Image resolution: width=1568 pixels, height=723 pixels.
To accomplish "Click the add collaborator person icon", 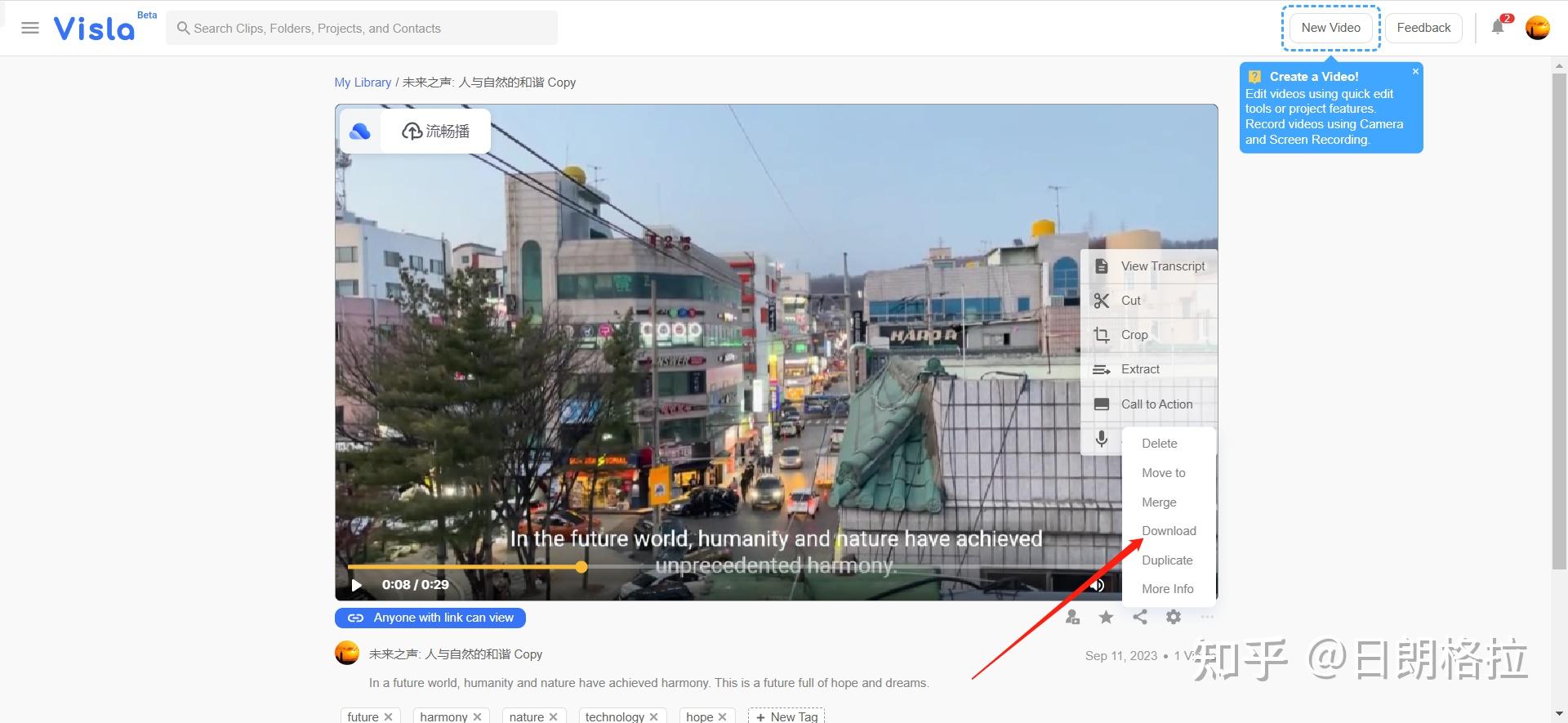I will pos(1072,618).
